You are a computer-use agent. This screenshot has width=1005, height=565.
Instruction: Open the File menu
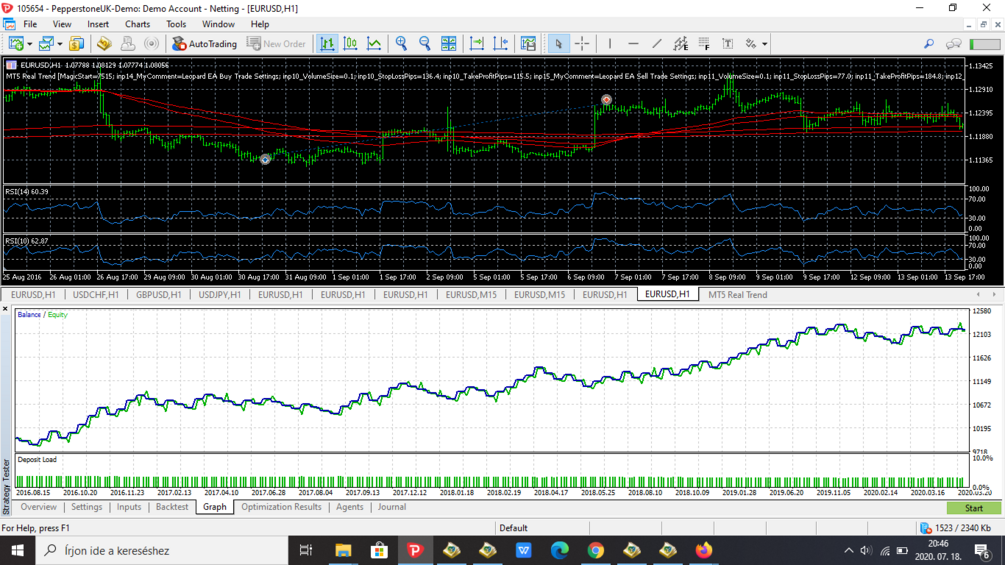coord(30,24)
